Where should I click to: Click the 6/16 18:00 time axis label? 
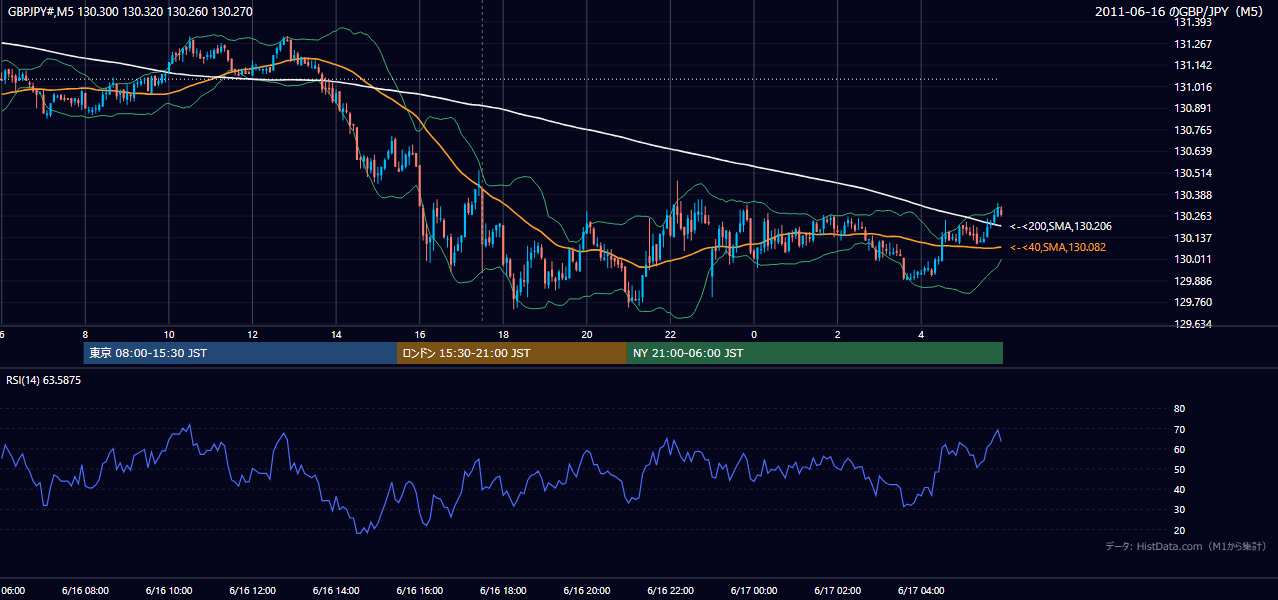click(503, 591)
